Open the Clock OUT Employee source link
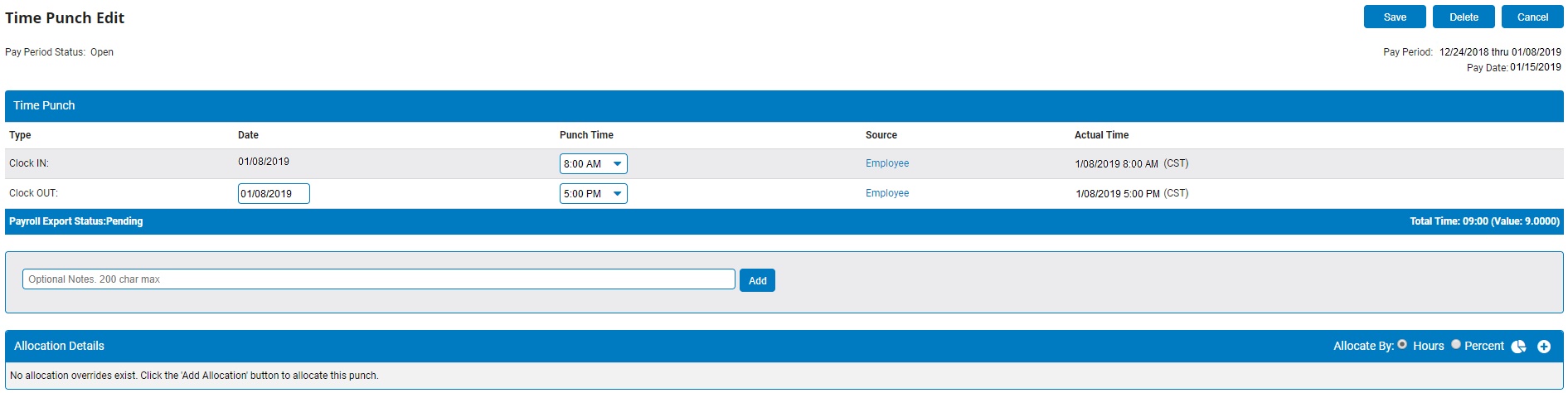1568x393 pixels. click(x=887, y=193)
